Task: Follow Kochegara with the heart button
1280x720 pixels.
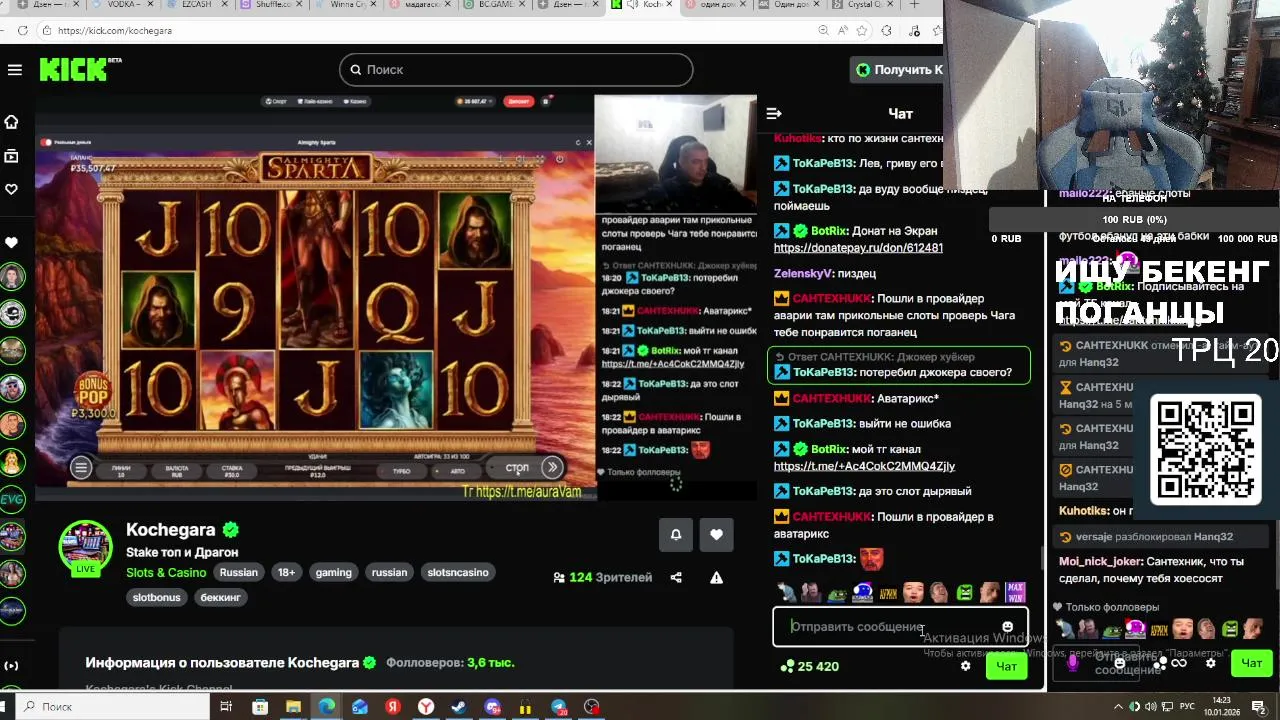Action: point(716,535)
